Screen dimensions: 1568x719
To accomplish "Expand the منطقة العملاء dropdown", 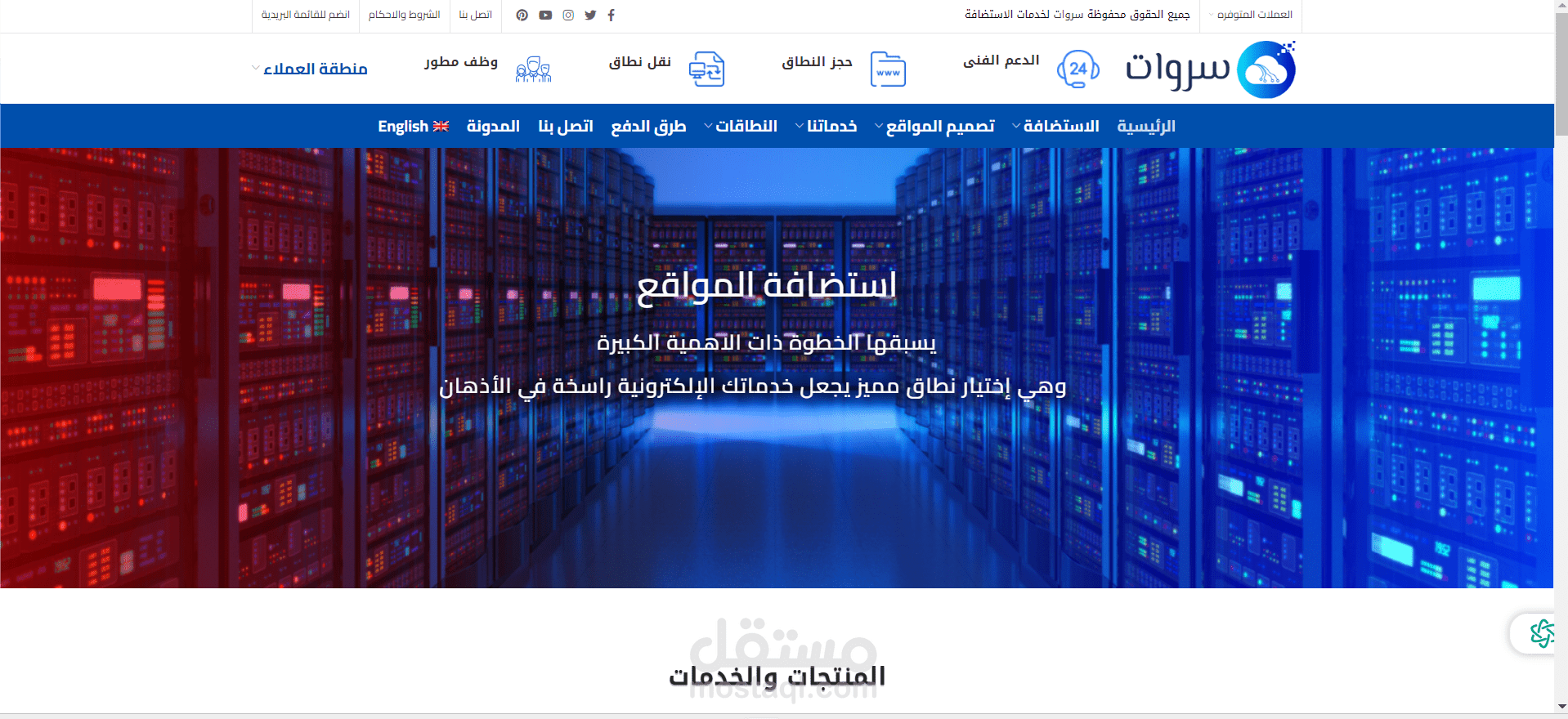I will click(x=310, y=69).
